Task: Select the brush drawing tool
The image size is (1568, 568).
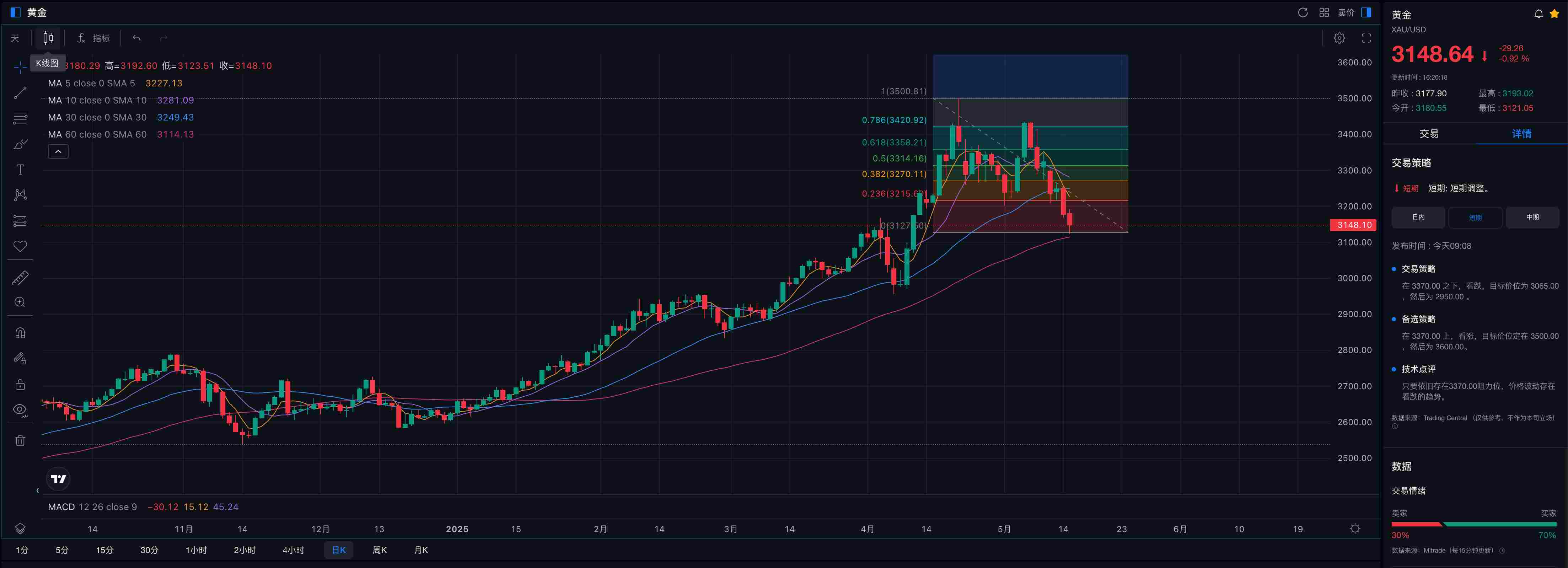Action: [20, 144]
